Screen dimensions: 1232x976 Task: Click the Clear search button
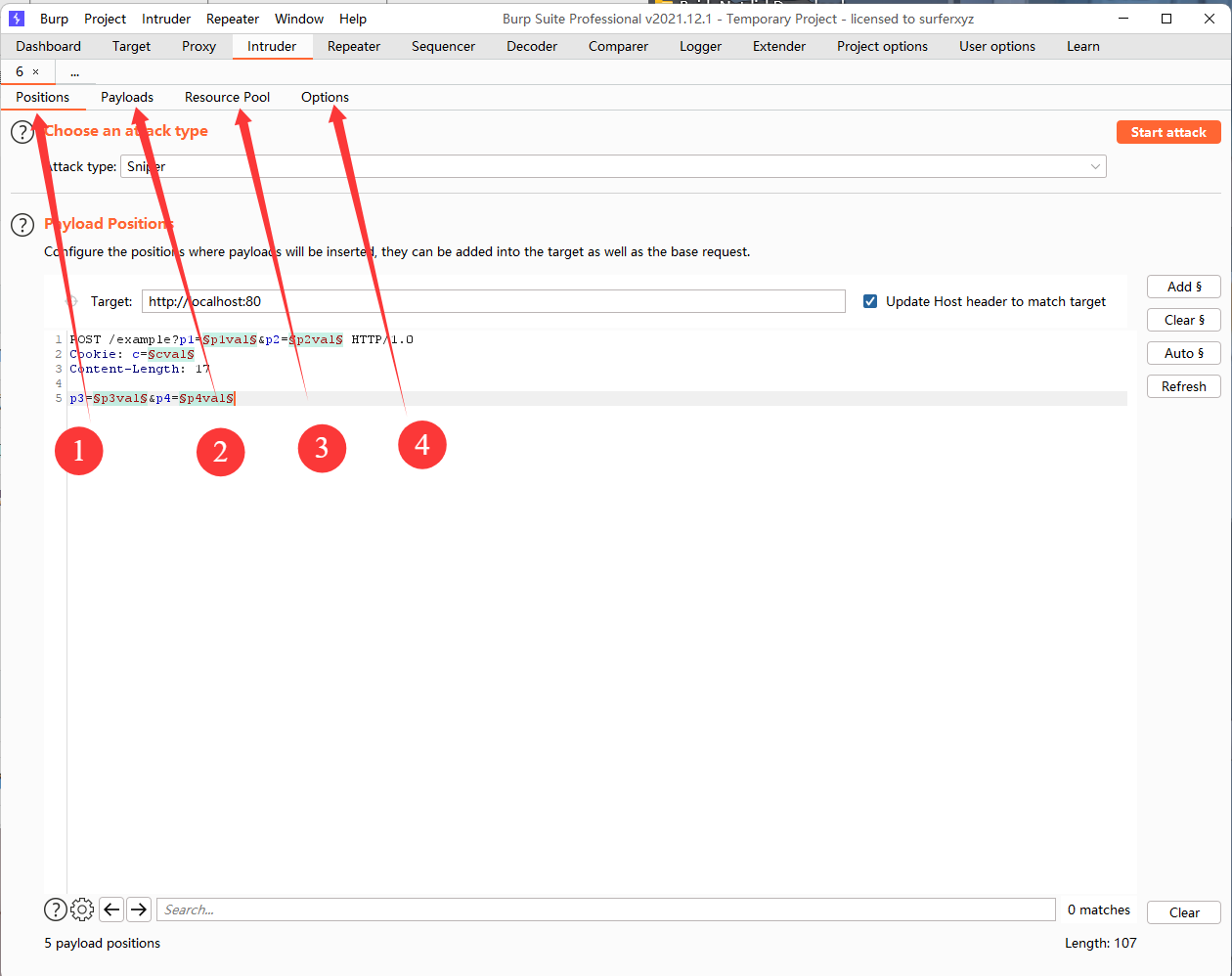coord(1184,912)
